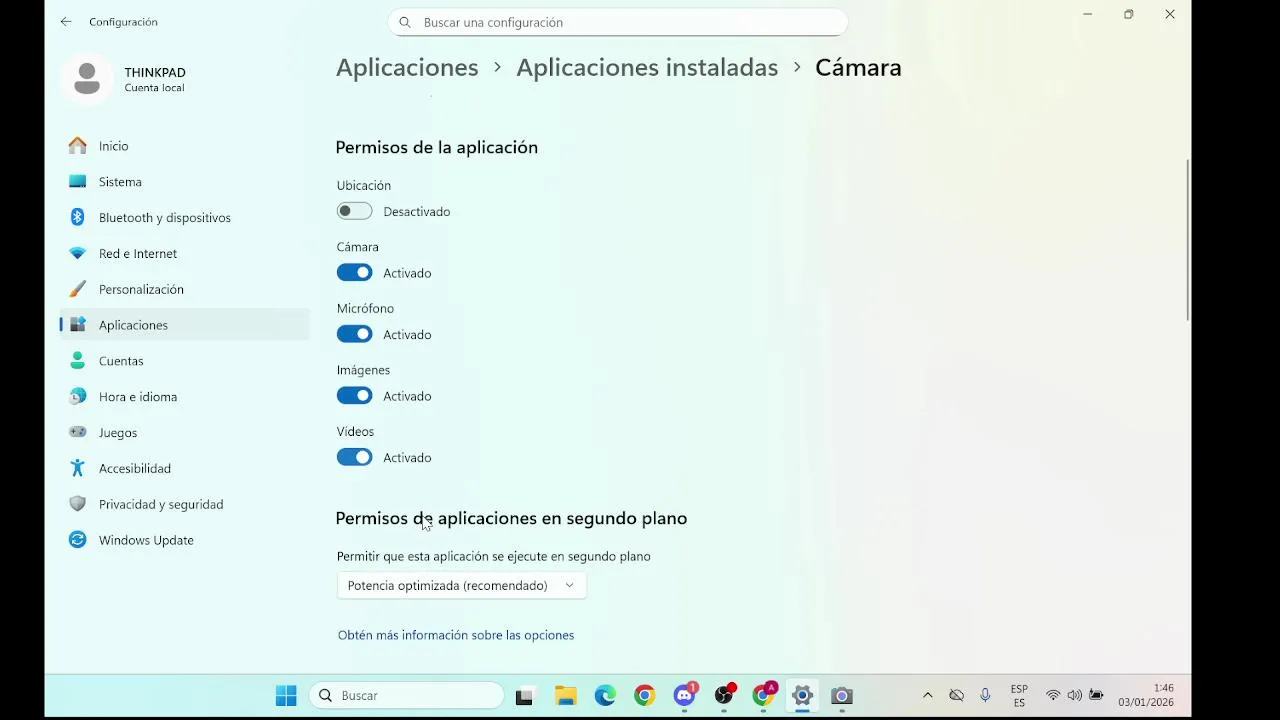Click the Buscar una configuración field

click(618, 22)
